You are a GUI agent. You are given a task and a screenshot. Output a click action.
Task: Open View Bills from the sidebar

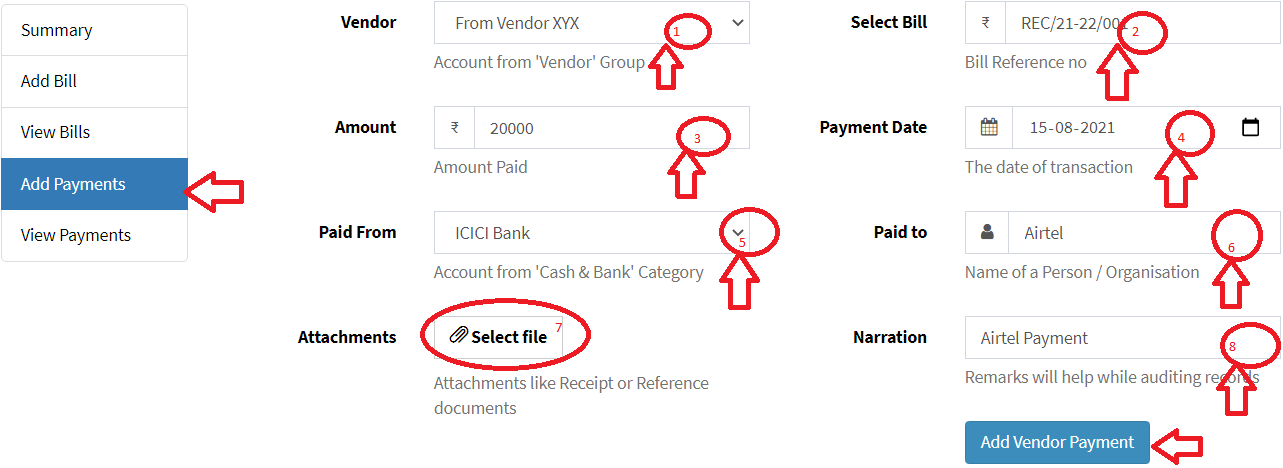[94, 133]
